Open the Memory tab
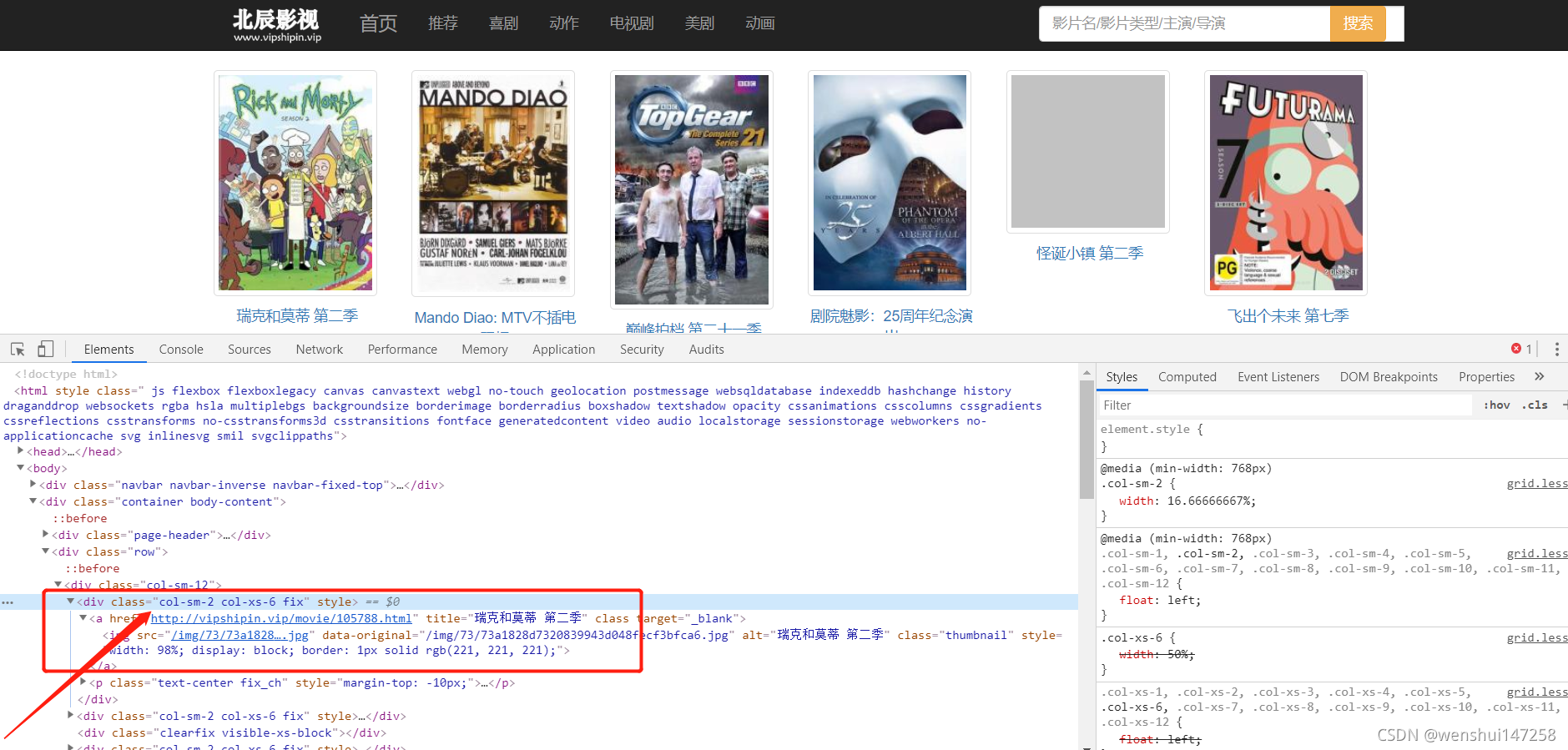 pyautogui.click(x=485, y=350)
